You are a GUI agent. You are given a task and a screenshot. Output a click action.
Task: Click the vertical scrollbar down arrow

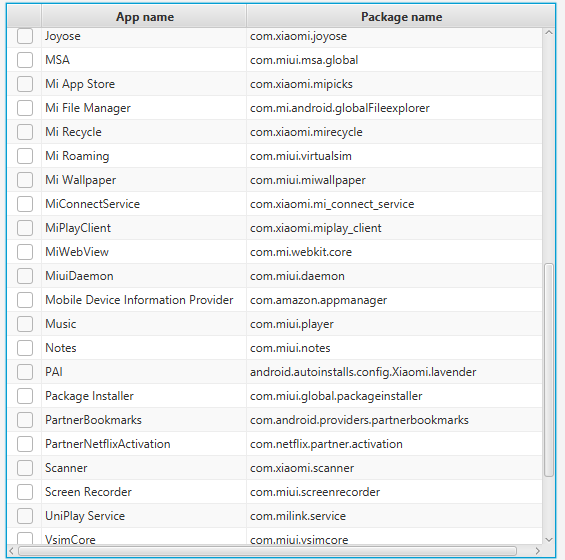549,539
